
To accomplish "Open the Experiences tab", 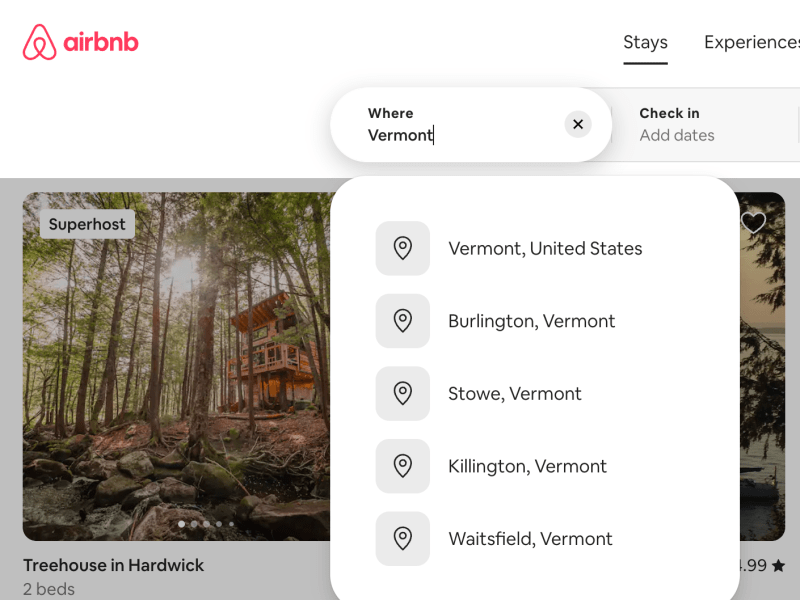I will coord(752,43).
